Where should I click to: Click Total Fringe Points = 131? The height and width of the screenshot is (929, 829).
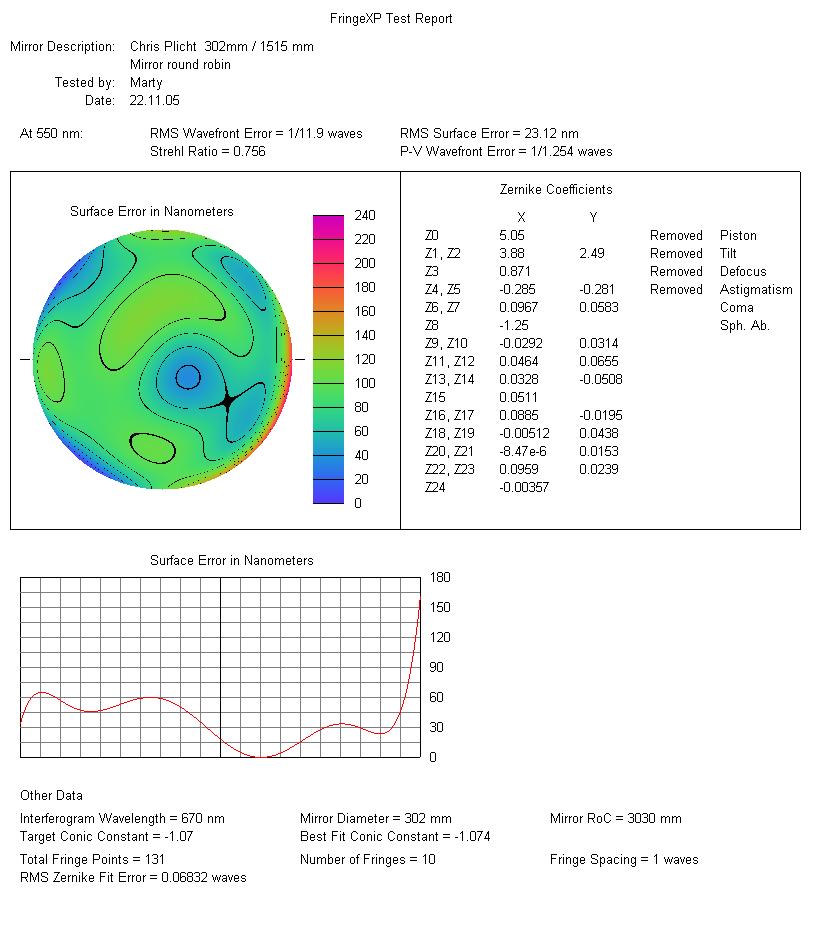[x=92, y=859]
